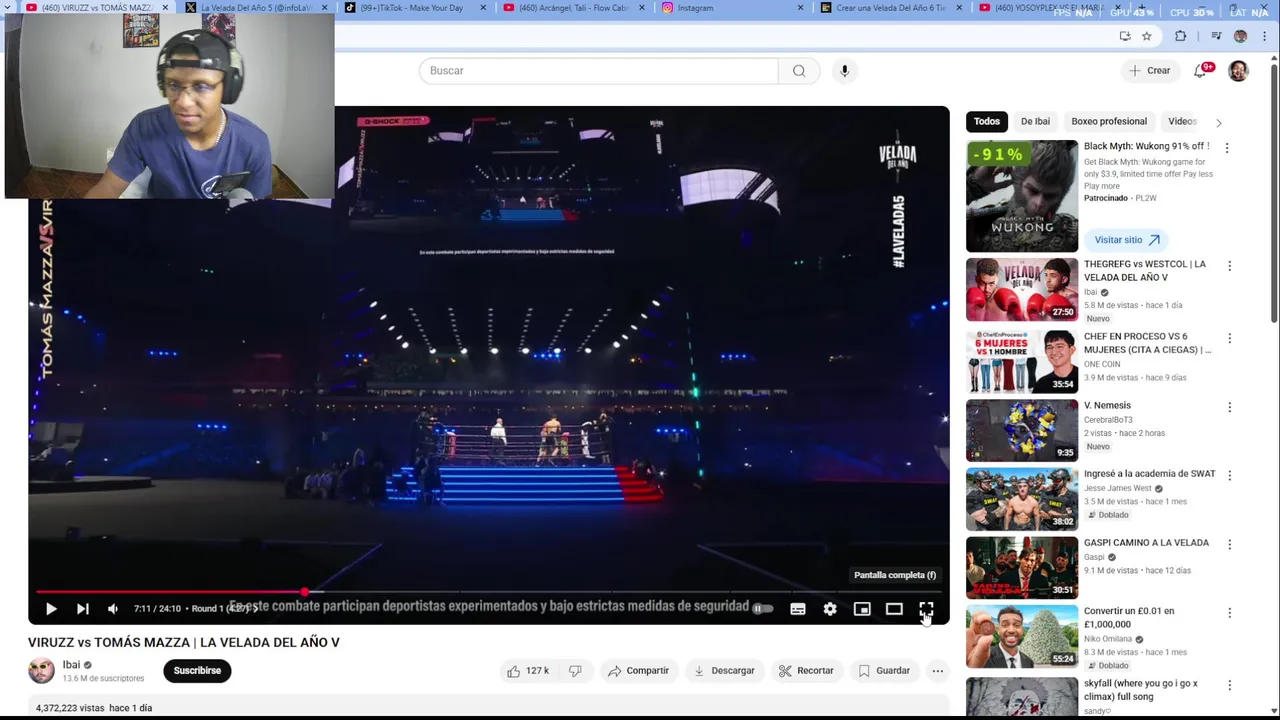Viewport: 1280px width, 720px height.
Task: Seek on the red video progress bar
Action: coord(489,592)
